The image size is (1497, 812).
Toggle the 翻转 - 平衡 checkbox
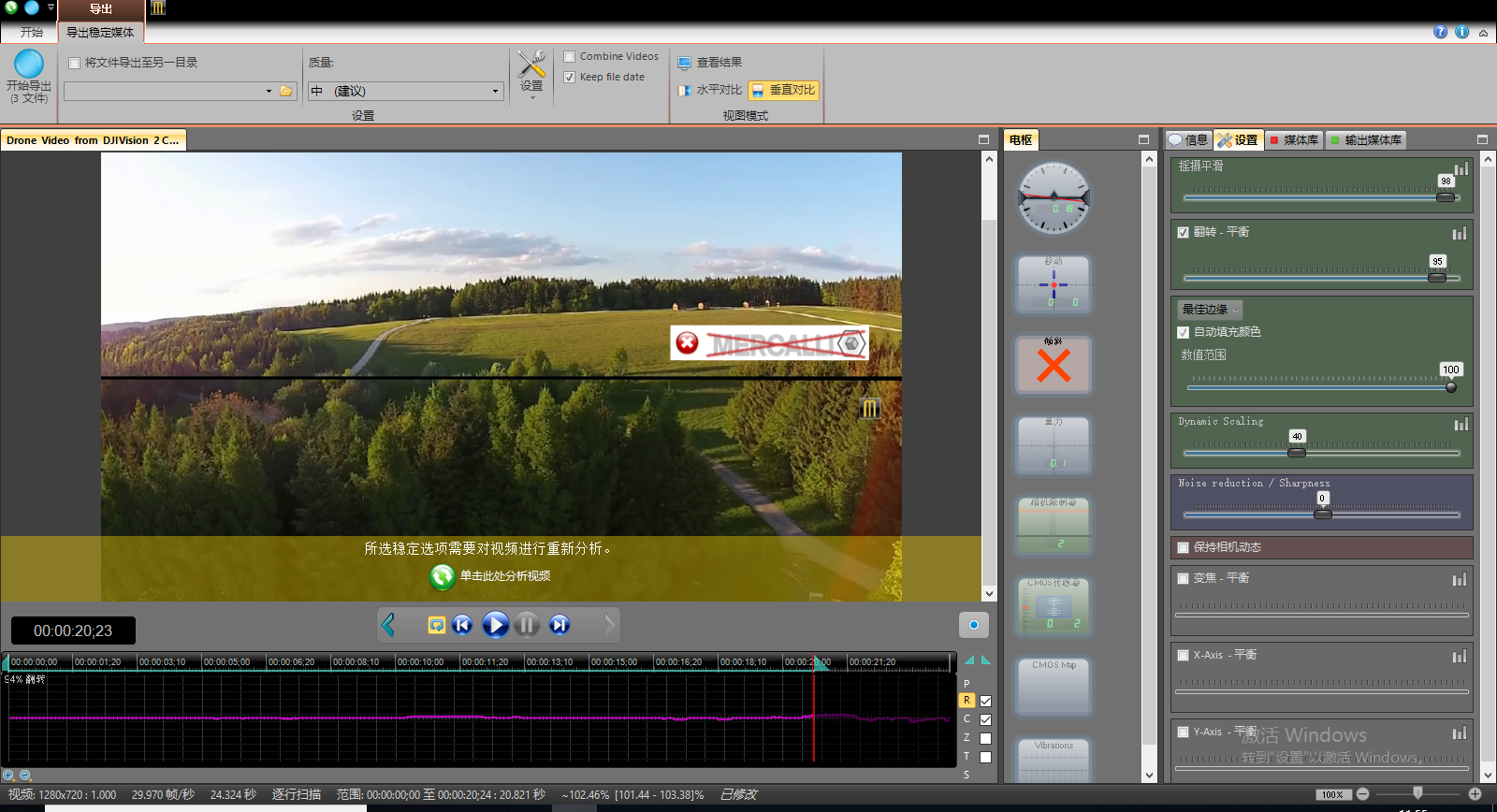(x=1183, y=232)
